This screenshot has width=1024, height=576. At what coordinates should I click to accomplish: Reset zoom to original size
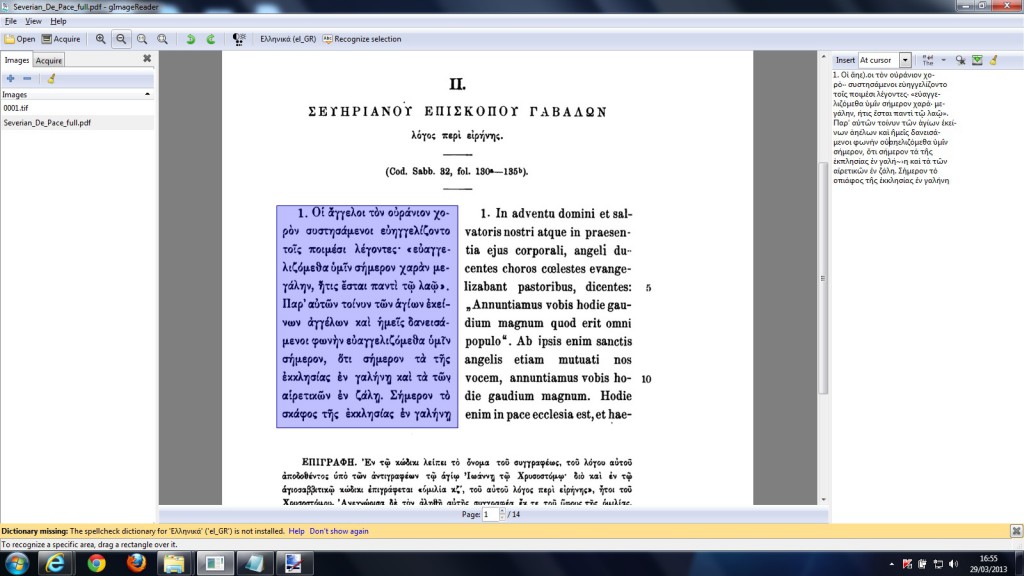point(142,39)
